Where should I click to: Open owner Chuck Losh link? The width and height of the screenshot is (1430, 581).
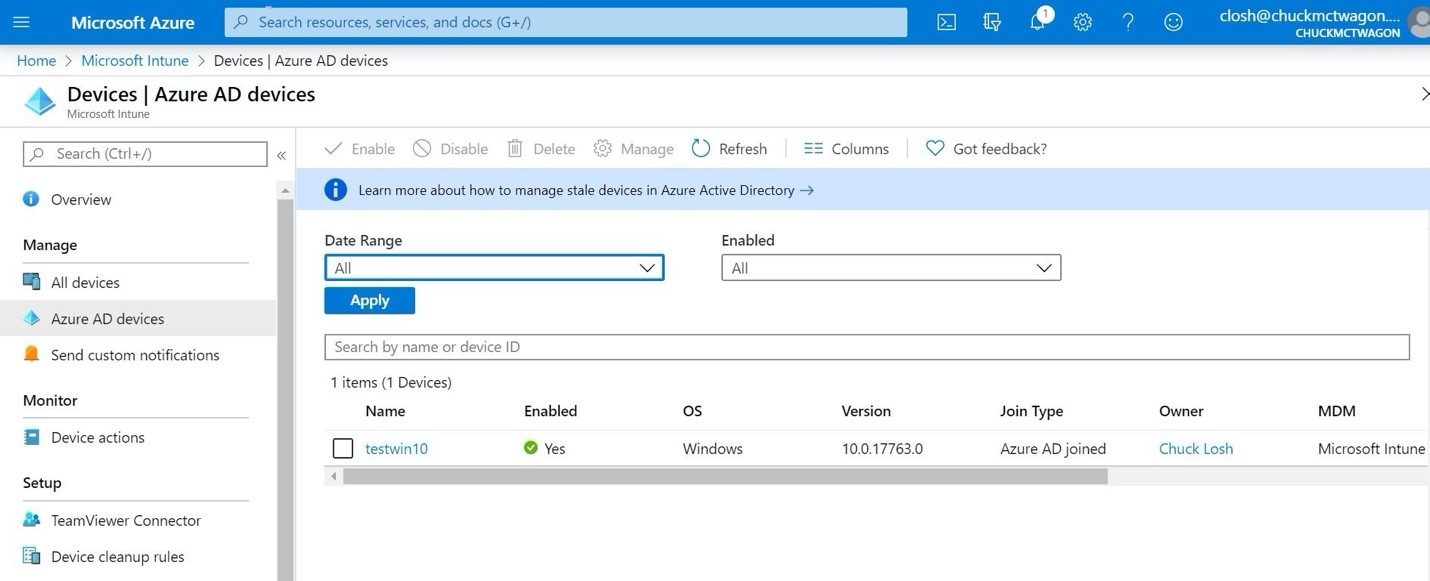[1196, 449]
